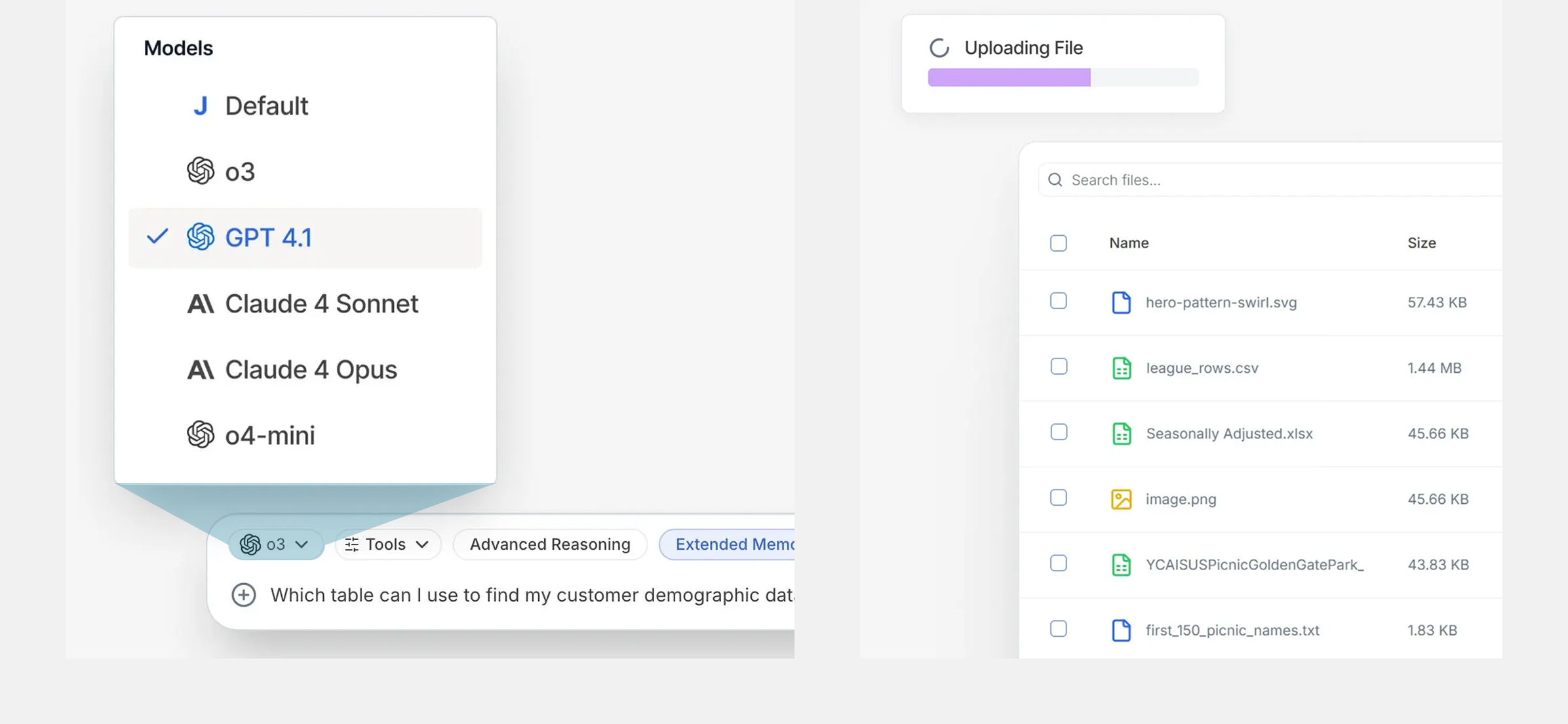Click the prompt text about customer demographic data
The width and height of the screenshot is (1568, 724).
(532, 595)
